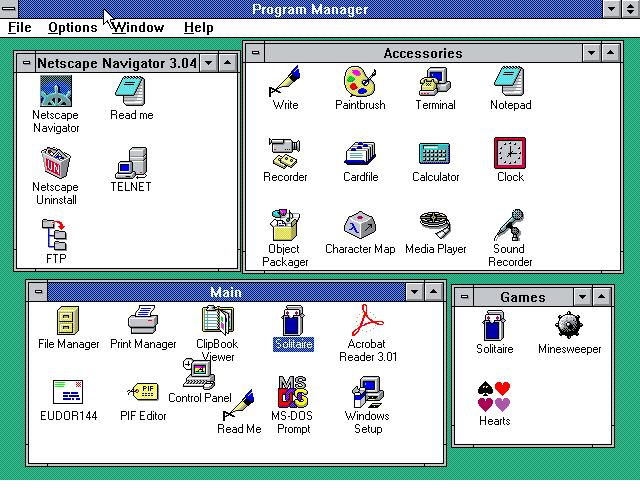Open the File menu
This screenshot has height=498, width=640.
19,27
